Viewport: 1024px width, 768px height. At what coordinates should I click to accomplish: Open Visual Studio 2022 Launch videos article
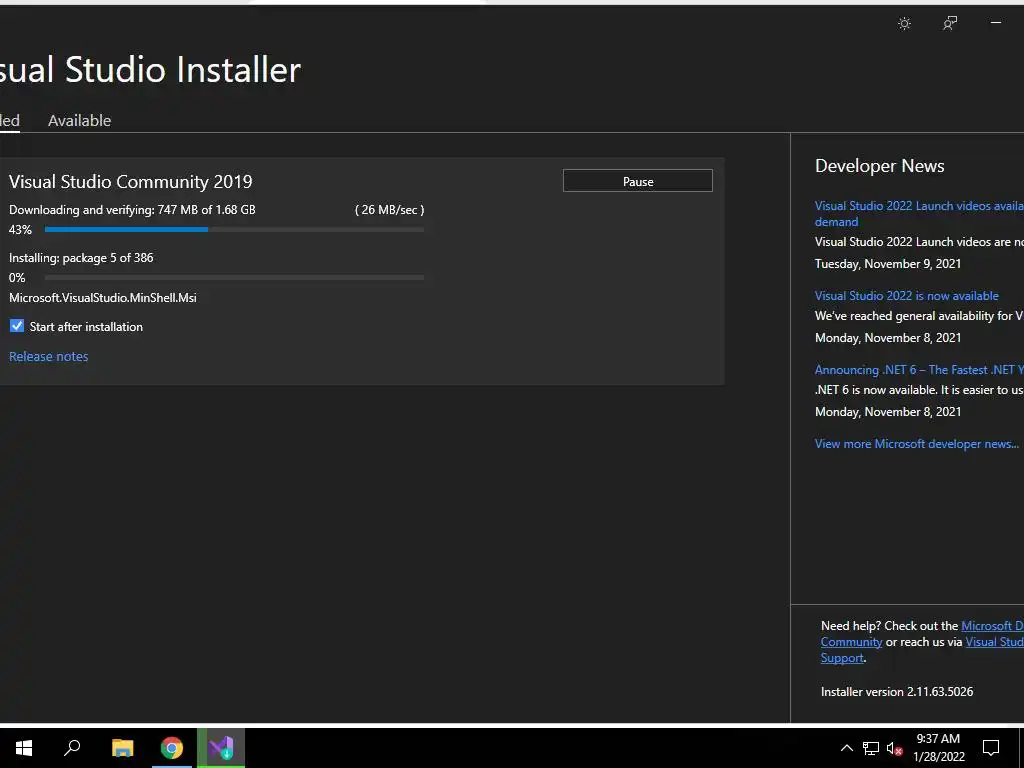(x=919, y=214)
